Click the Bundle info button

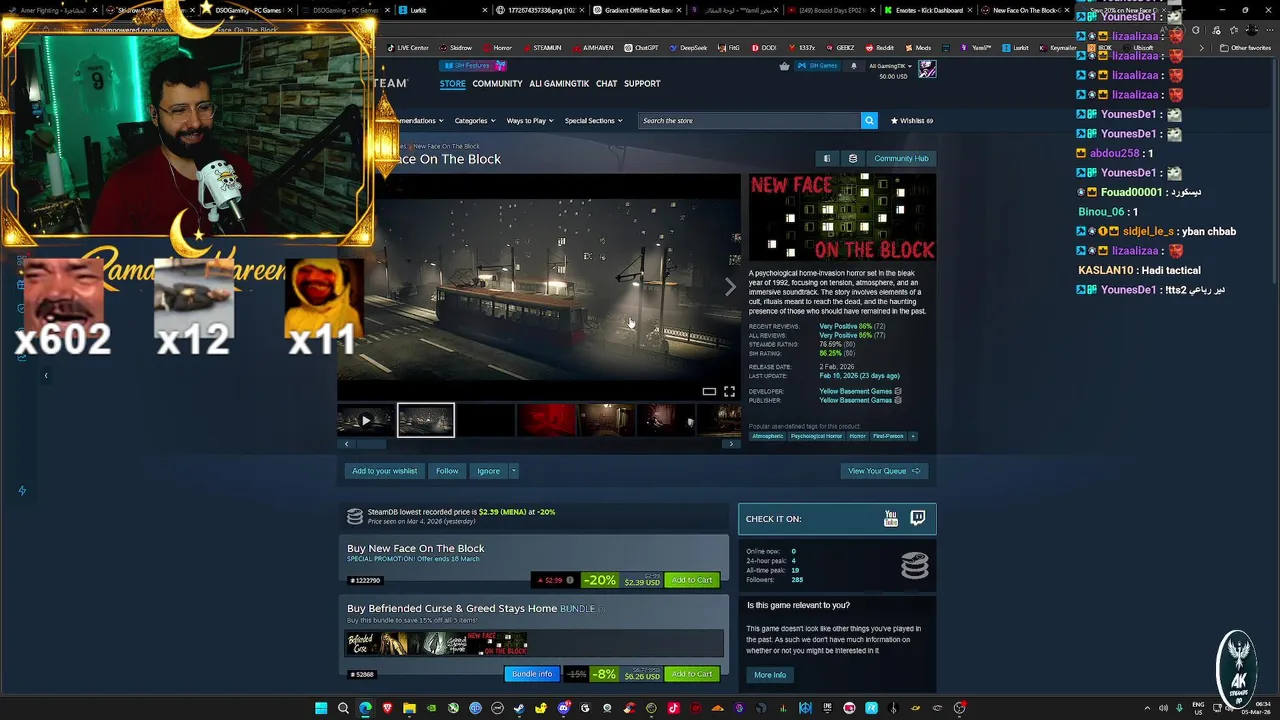coord(531,674)
